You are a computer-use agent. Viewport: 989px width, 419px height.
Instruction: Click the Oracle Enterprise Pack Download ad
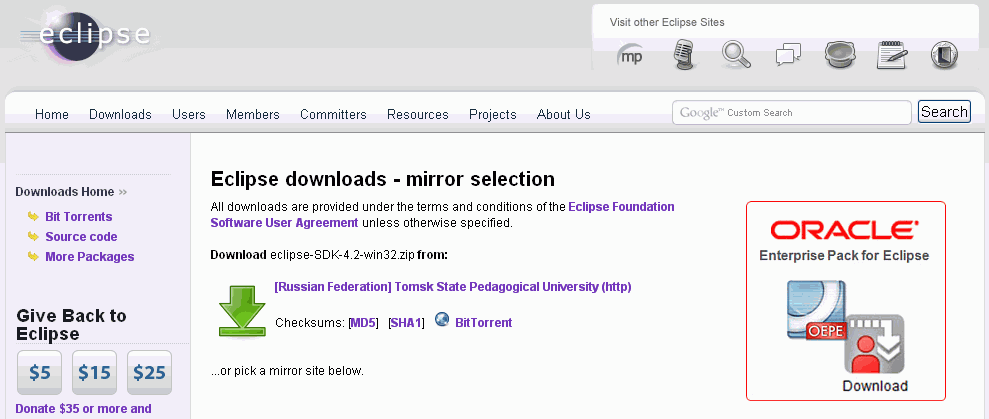(x=846, y=301)
